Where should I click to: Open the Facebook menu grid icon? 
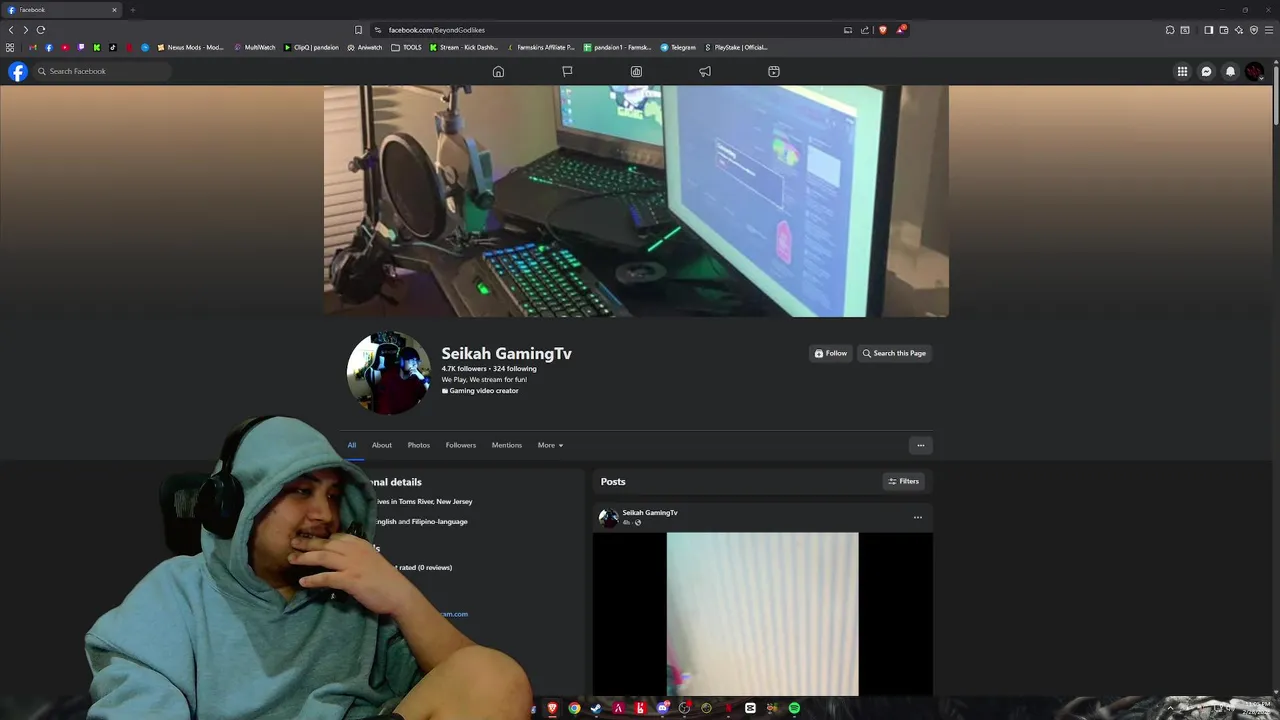pos(1182,71)
